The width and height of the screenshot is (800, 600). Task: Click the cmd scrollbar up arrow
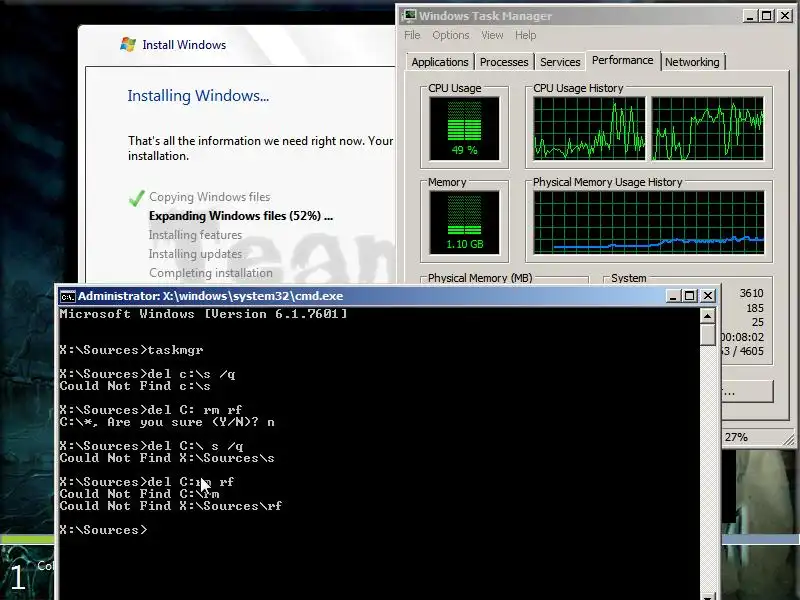[707, 316]
